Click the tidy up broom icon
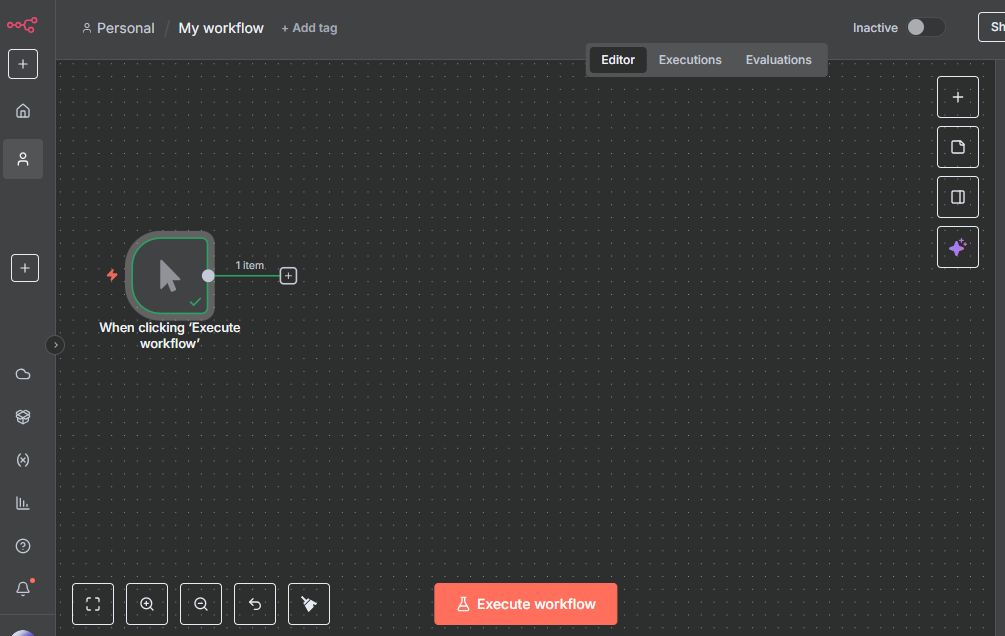 [308, 604]
